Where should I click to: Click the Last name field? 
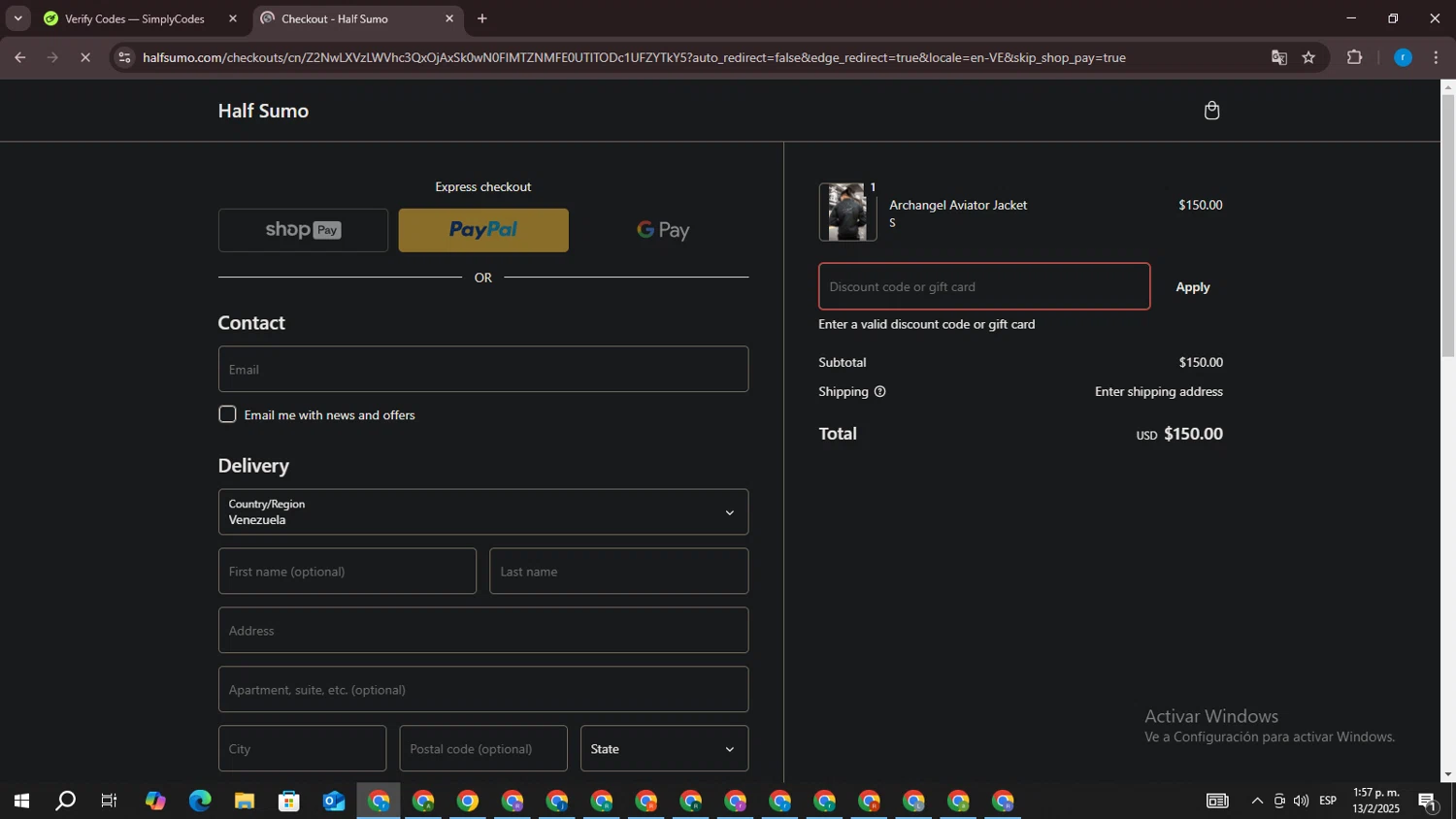coord(619,571)
